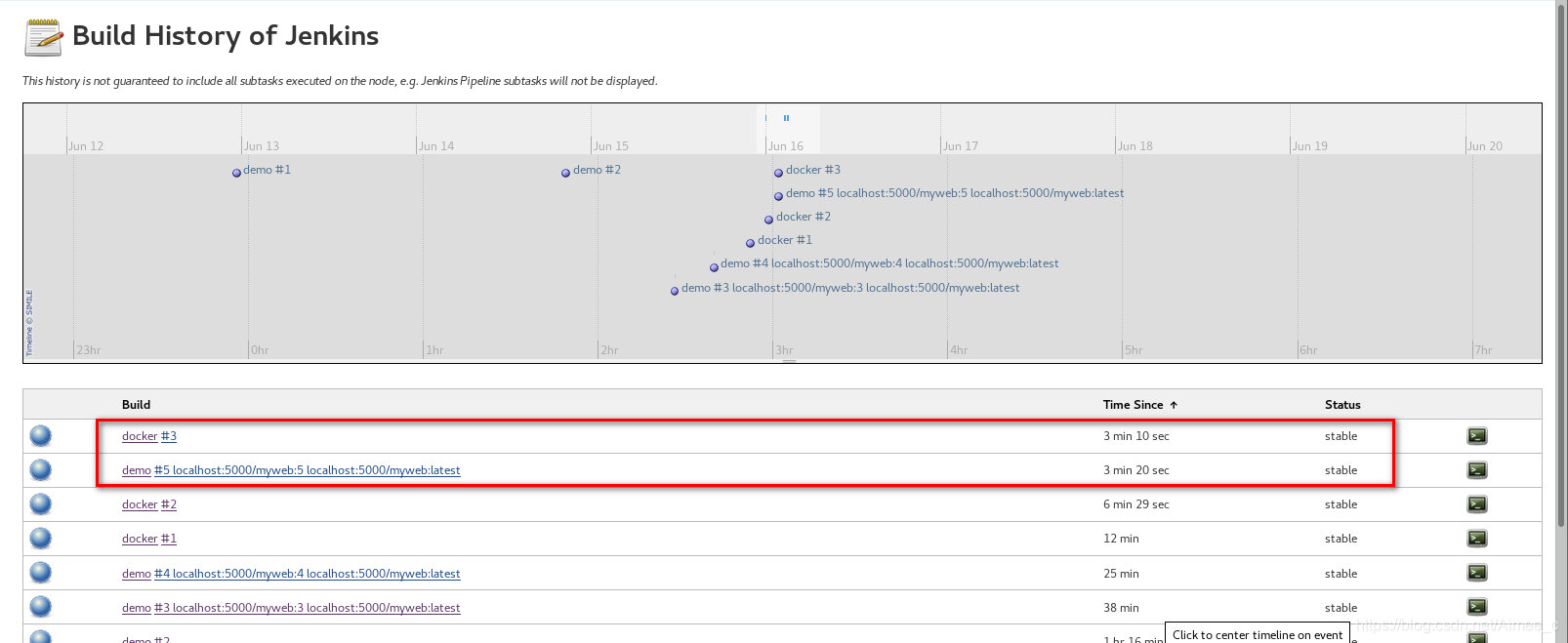This screenshot has width=1568, height=643.
Task: Open build #1 link of docker
Action: tap(169, 539)
